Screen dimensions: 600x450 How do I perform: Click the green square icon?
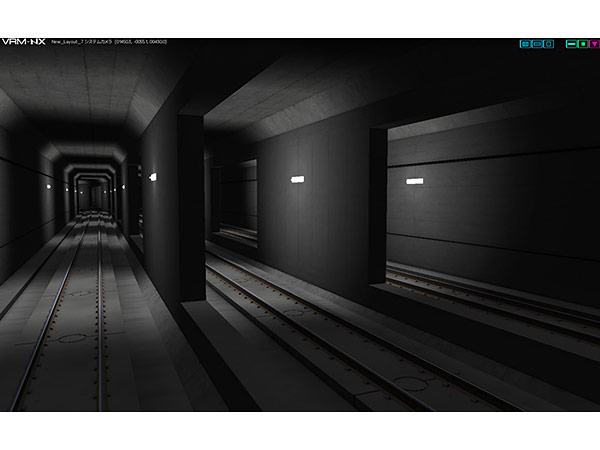pos(582,44)
